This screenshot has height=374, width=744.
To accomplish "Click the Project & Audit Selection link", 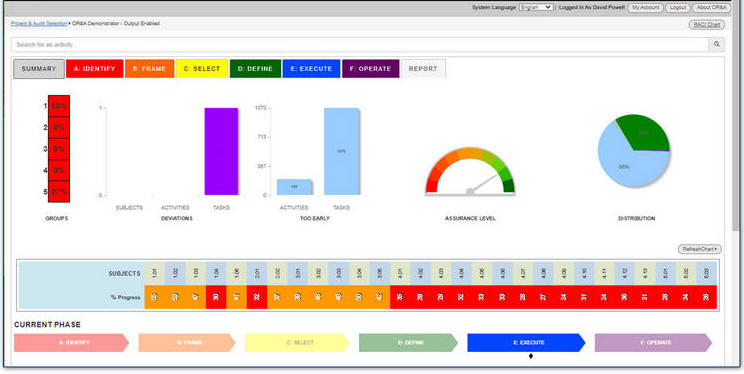I will tap(39, 23).
